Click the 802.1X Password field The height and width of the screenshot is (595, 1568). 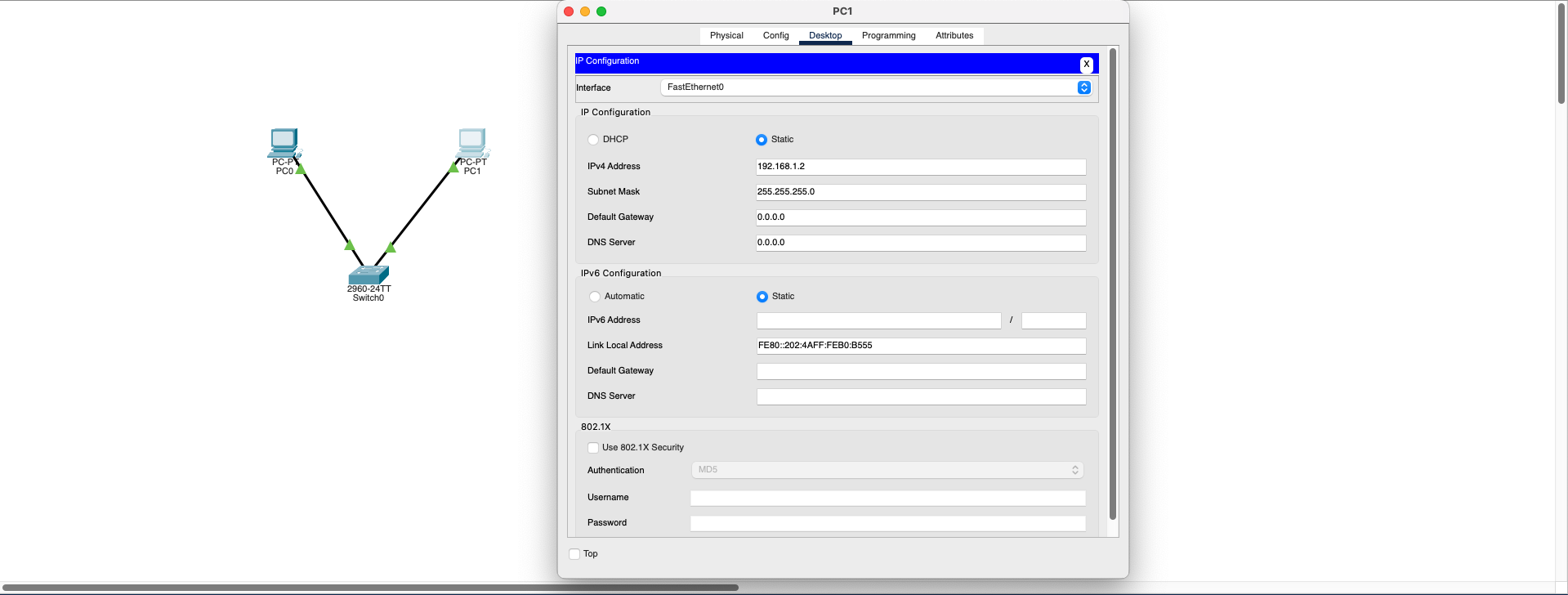click(888, 523)
